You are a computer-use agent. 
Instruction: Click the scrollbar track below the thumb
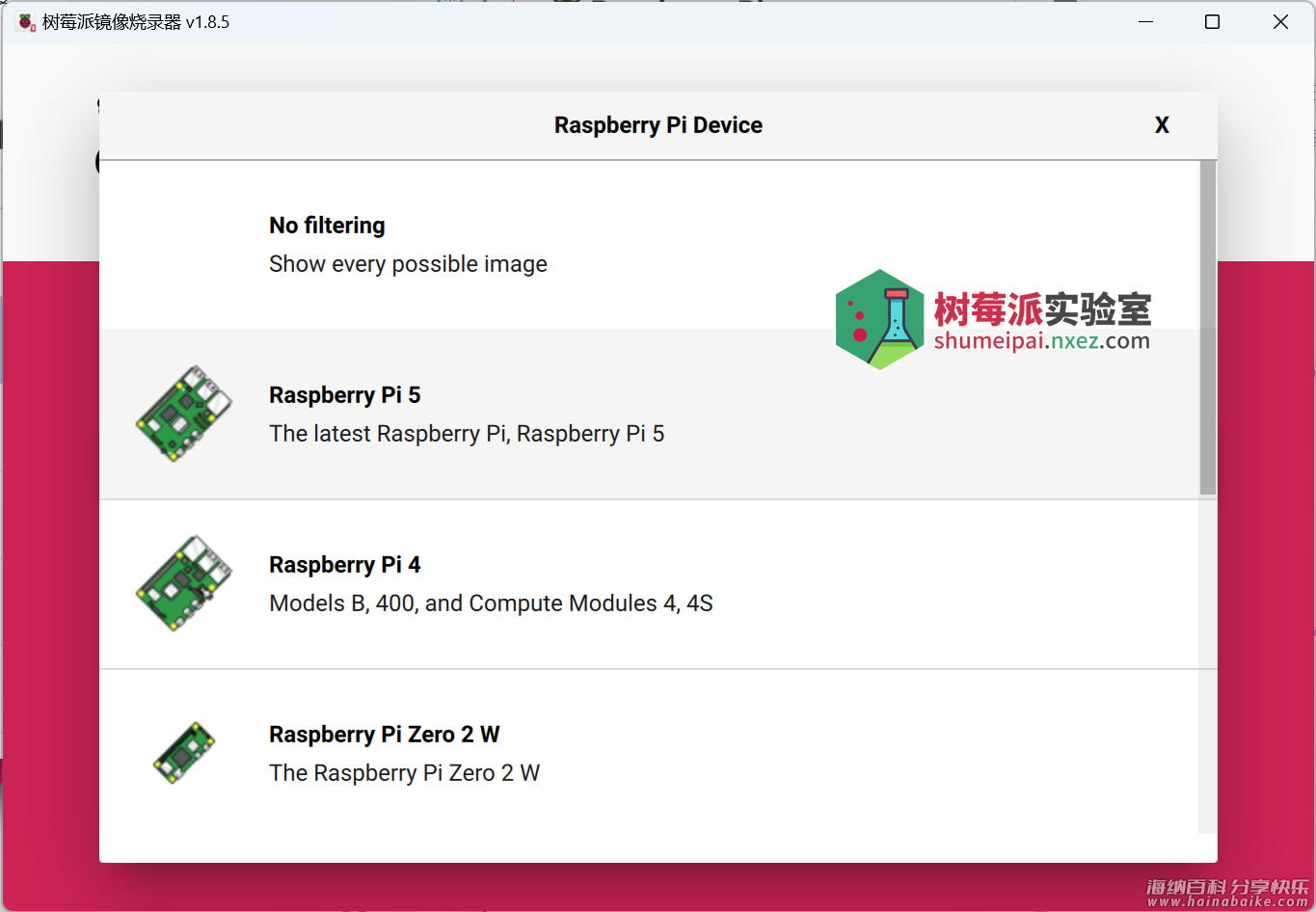click(x=1208, y=665)
